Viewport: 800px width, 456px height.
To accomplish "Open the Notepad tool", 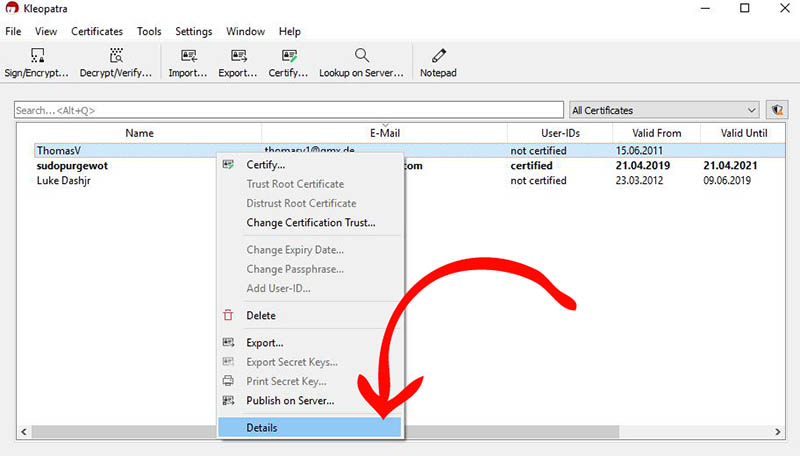I will (438, 63).
